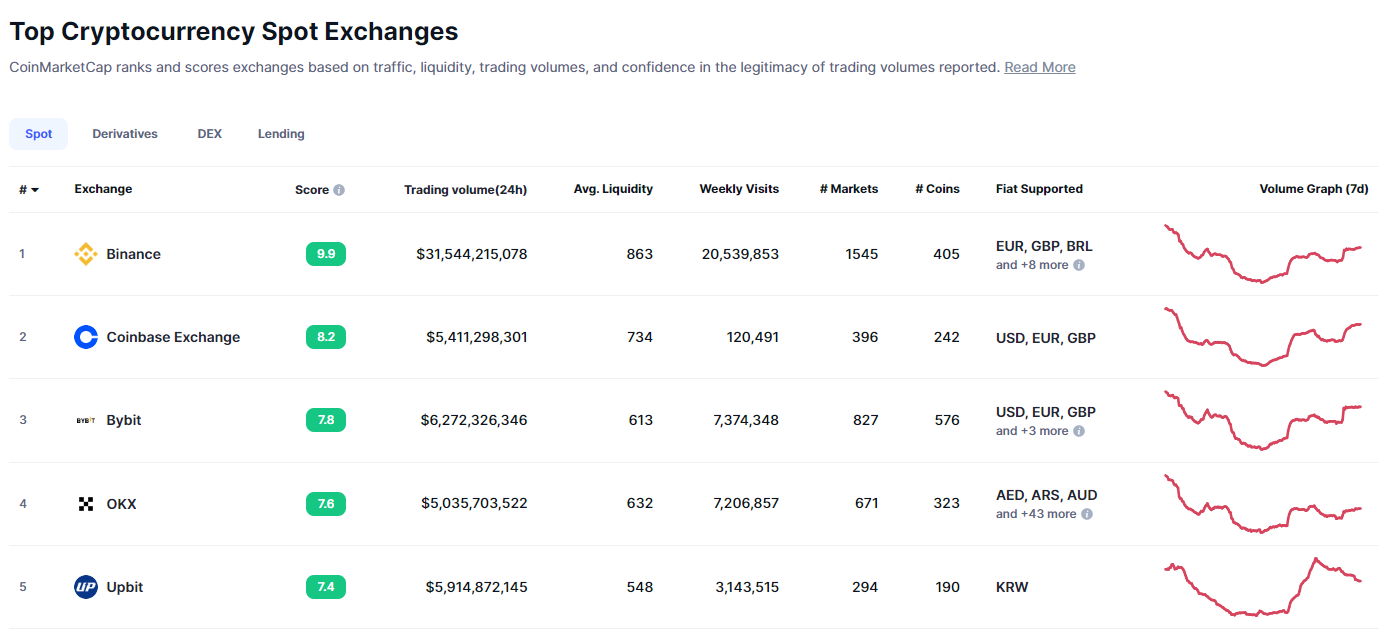Expand Binance's 'and +8 more' fiat list
Viewport: 1391px width, 636px height.
[x=1032, y=266]
